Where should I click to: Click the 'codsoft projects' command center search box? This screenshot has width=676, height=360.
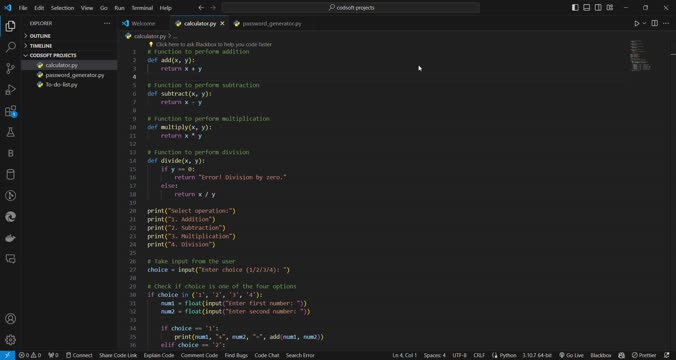coord(351,8)
